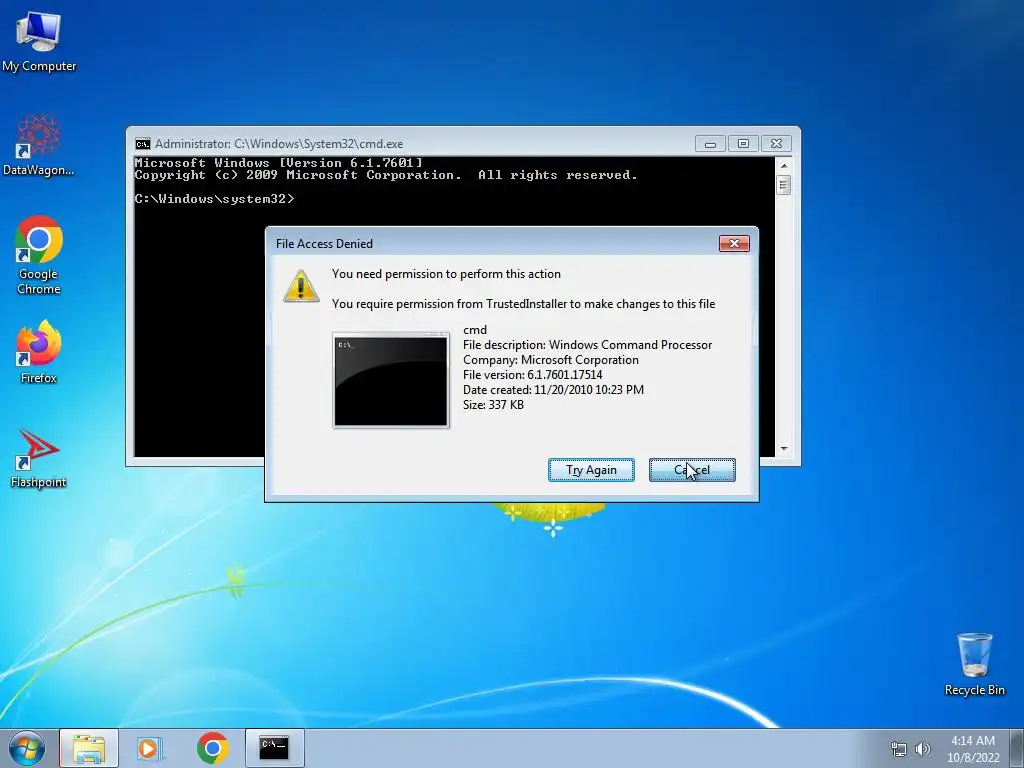Click the TrustedInstaller permission message

click(x=523, y=304)
